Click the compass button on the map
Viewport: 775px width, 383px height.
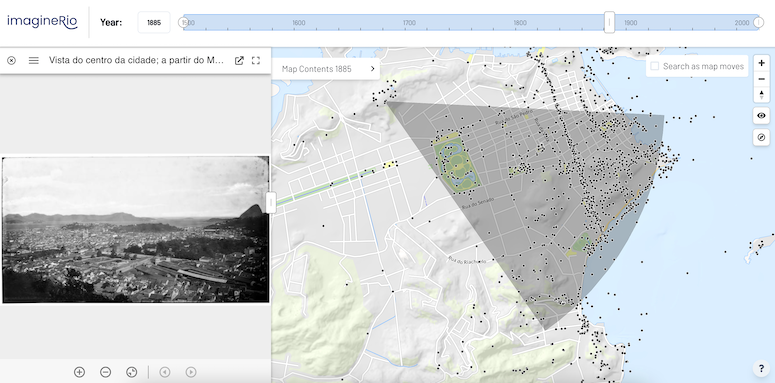[762, 137]
